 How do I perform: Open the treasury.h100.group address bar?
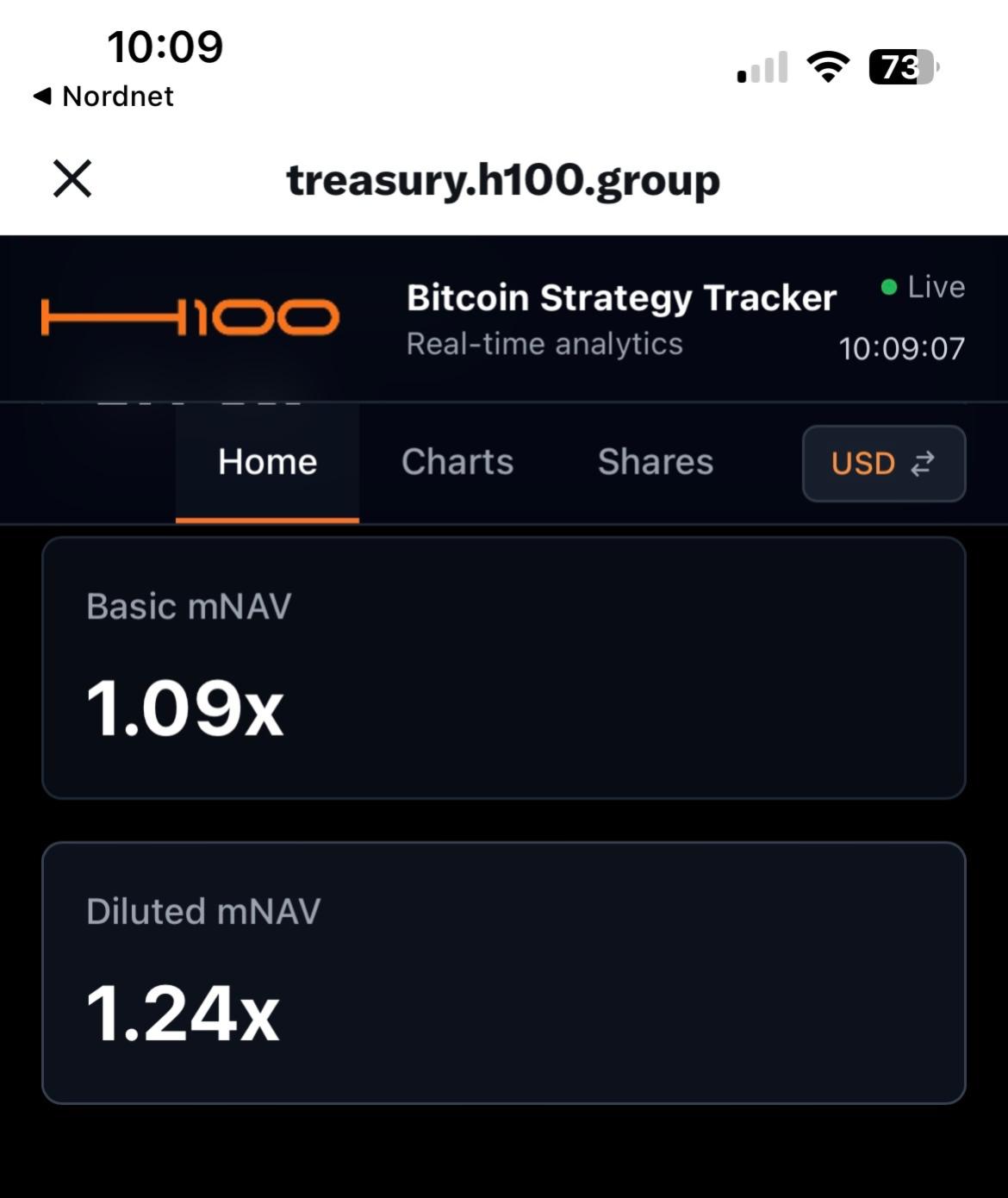(504, 180)
